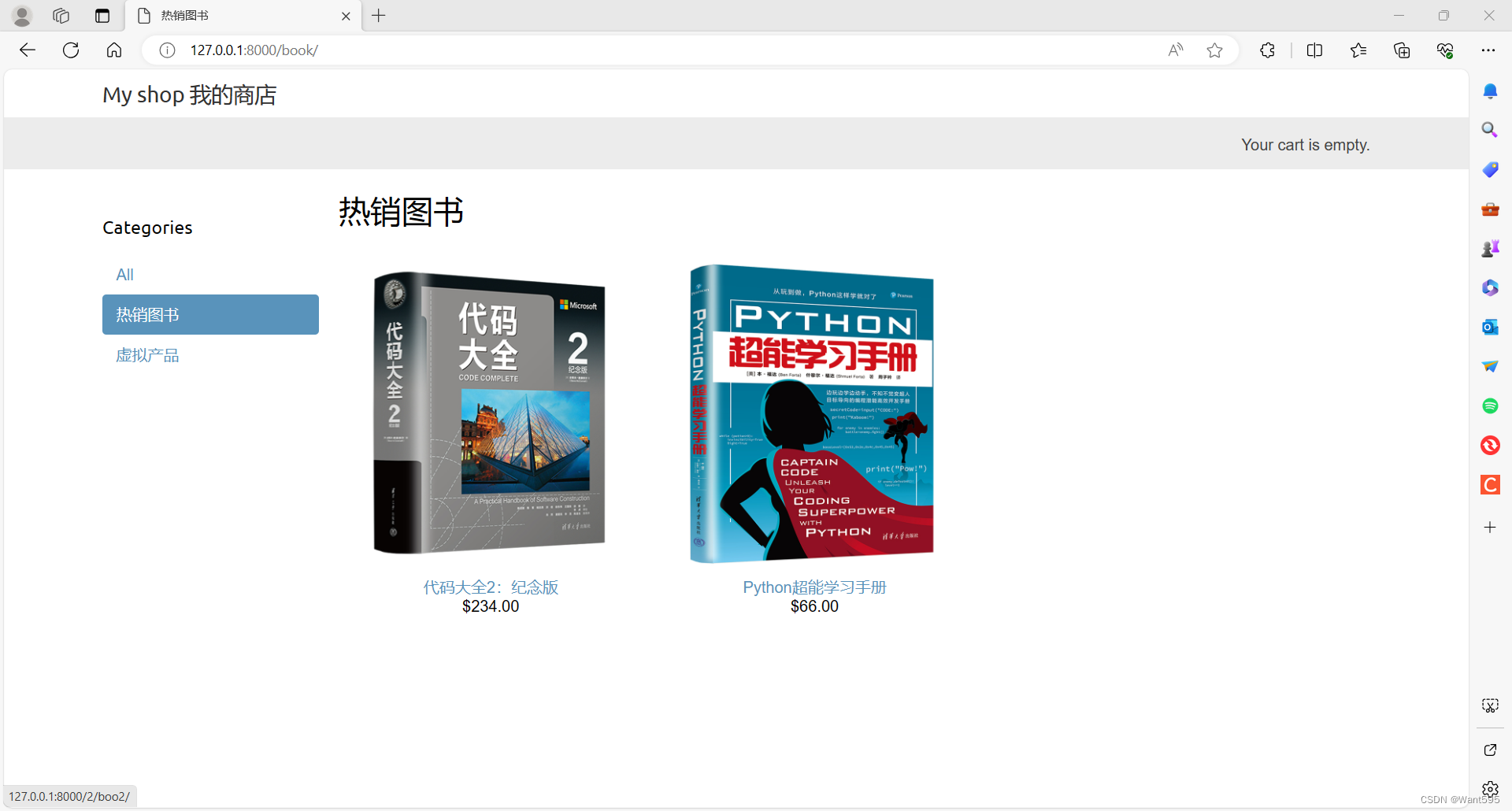Open the user profile icon
This screenshot has width=1512, height=811.
pos(22,16)
